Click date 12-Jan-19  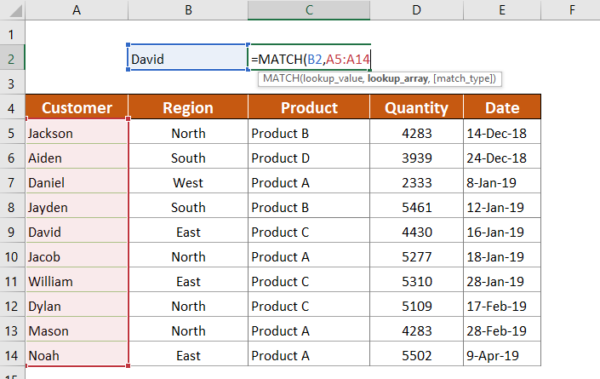[x=502, y=207]
